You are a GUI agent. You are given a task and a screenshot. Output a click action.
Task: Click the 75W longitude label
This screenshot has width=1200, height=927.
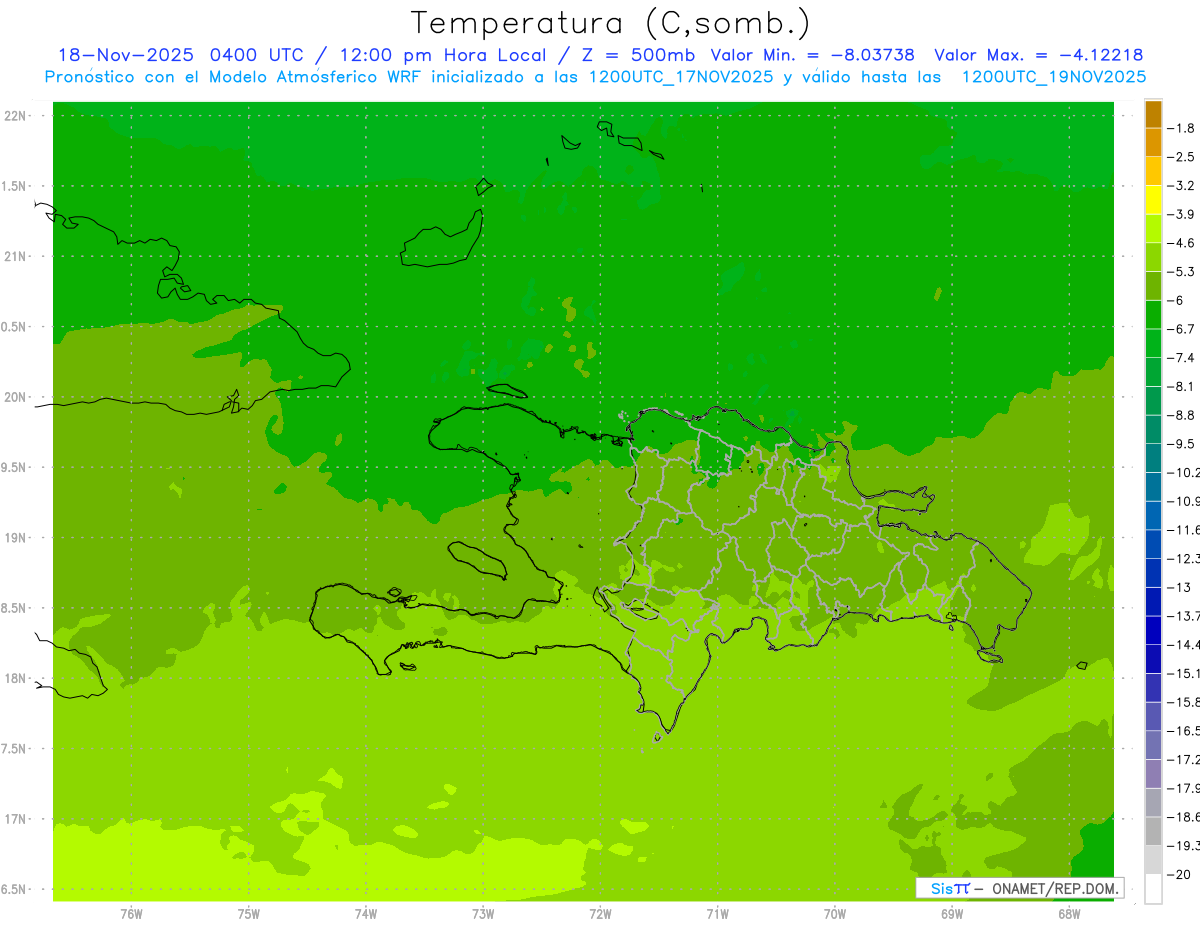pos(248,913)
